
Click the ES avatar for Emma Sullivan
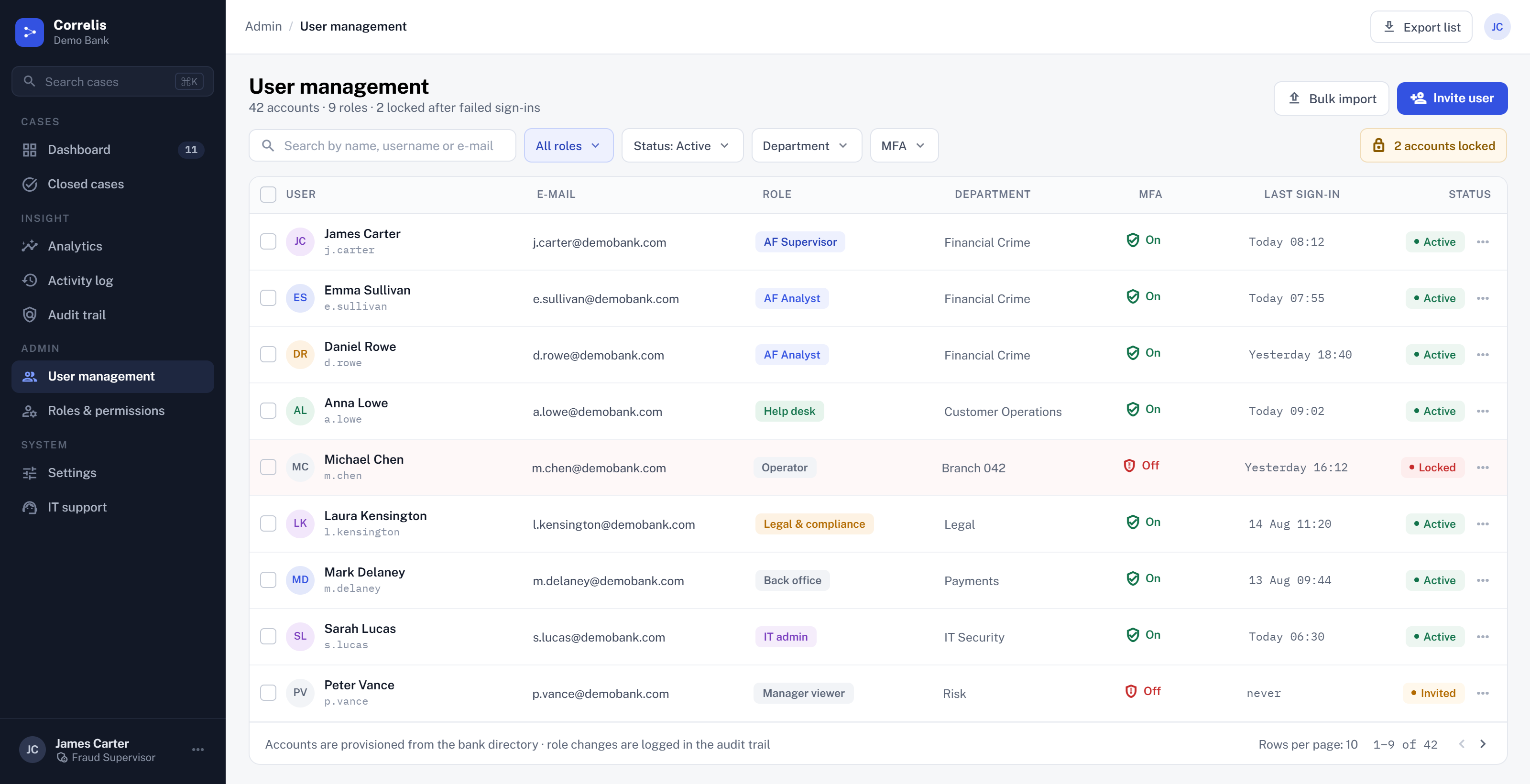tap(300, 298)
